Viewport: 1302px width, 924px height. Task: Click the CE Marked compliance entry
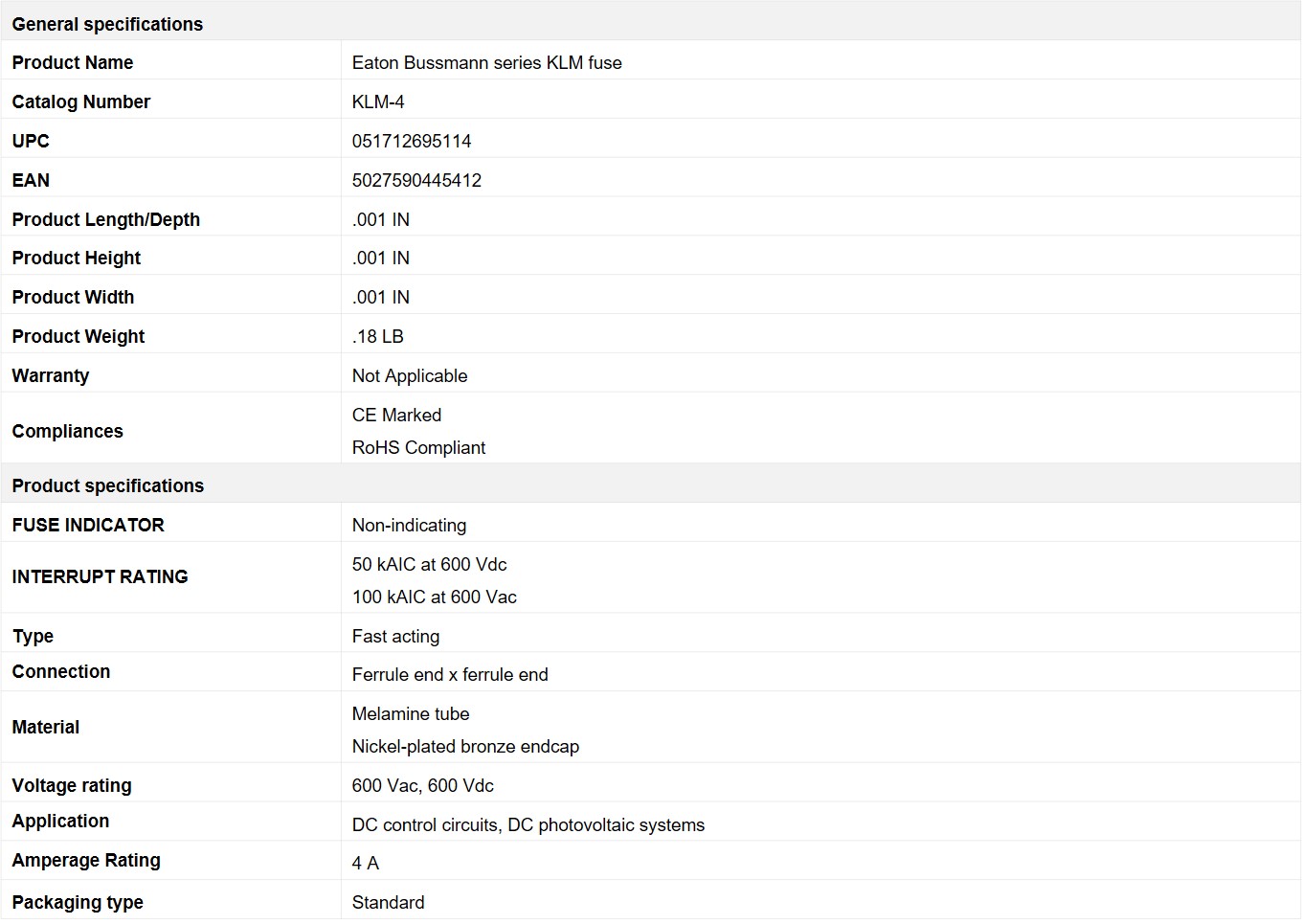click(x=396, y=415)
